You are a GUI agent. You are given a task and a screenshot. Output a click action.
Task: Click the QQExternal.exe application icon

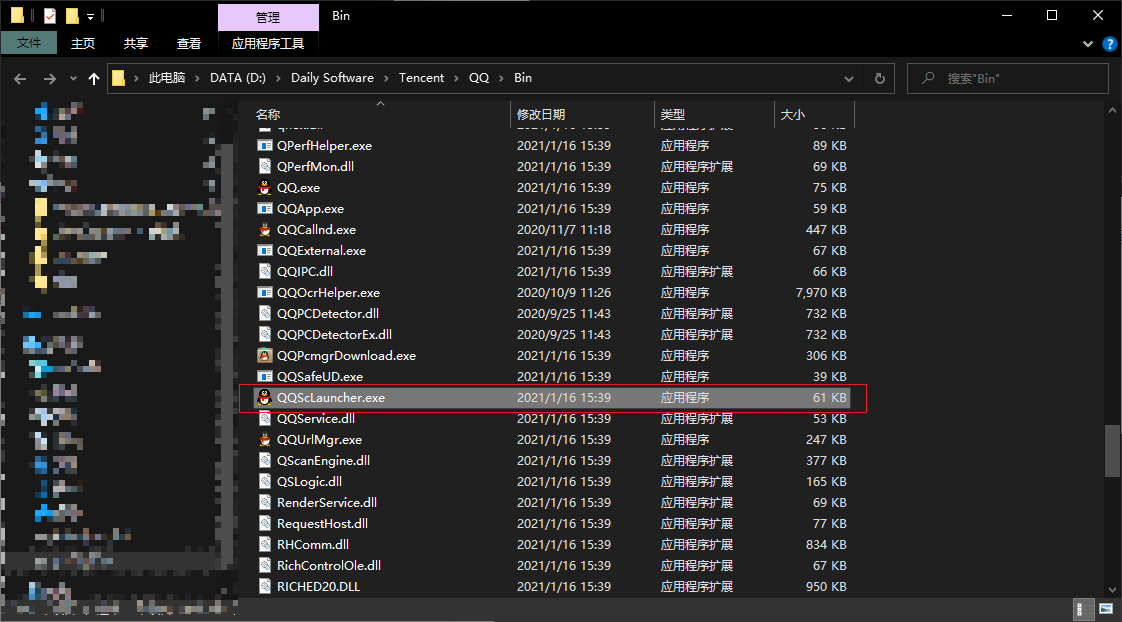(265, 251)
